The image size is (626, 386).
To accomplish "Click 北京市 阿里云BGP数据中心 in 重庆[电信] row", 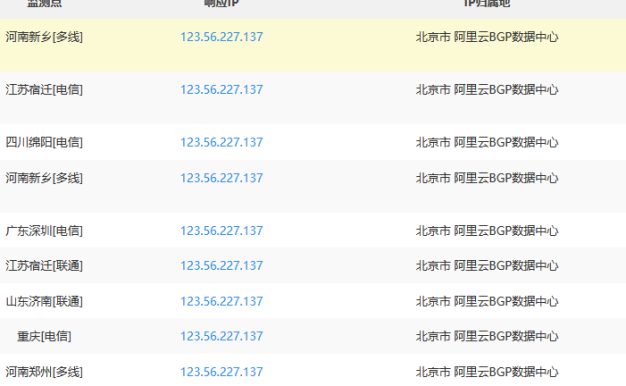I will click(x=487, y=337).
